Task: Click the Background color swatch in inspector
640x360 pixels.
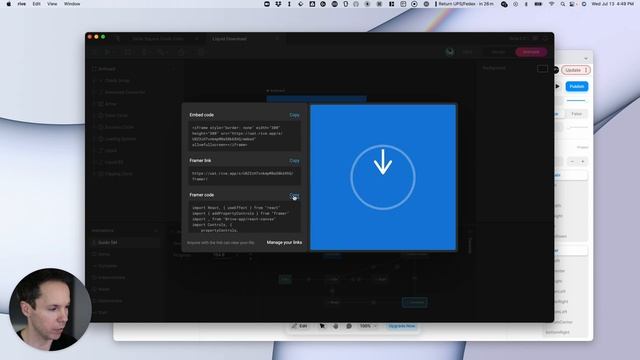Action: [542, 69]
